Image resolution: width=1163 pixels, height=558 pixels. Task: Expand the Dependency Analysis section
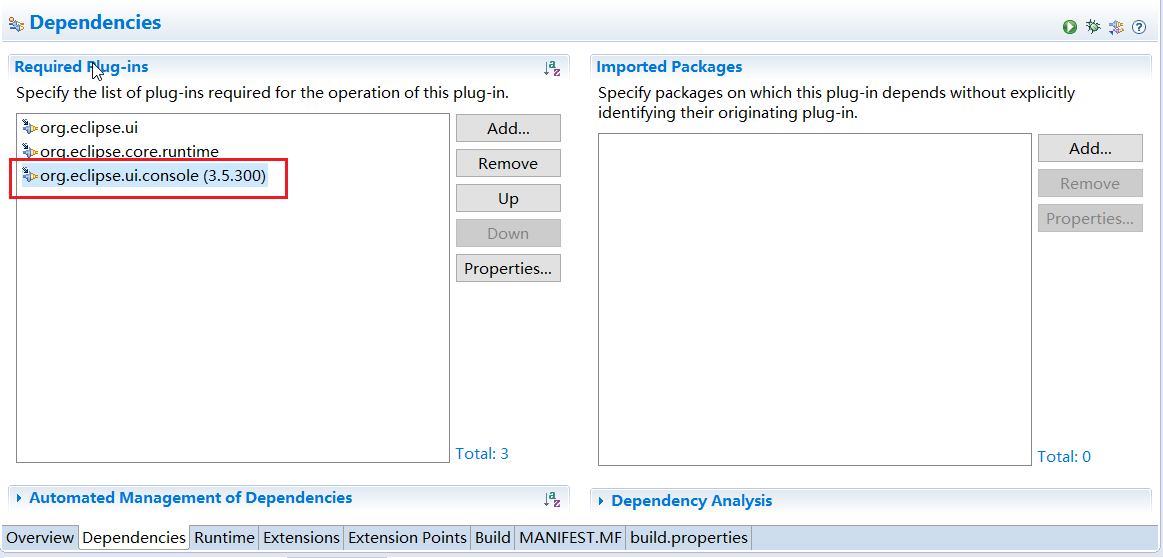click(x=601, y=501)
